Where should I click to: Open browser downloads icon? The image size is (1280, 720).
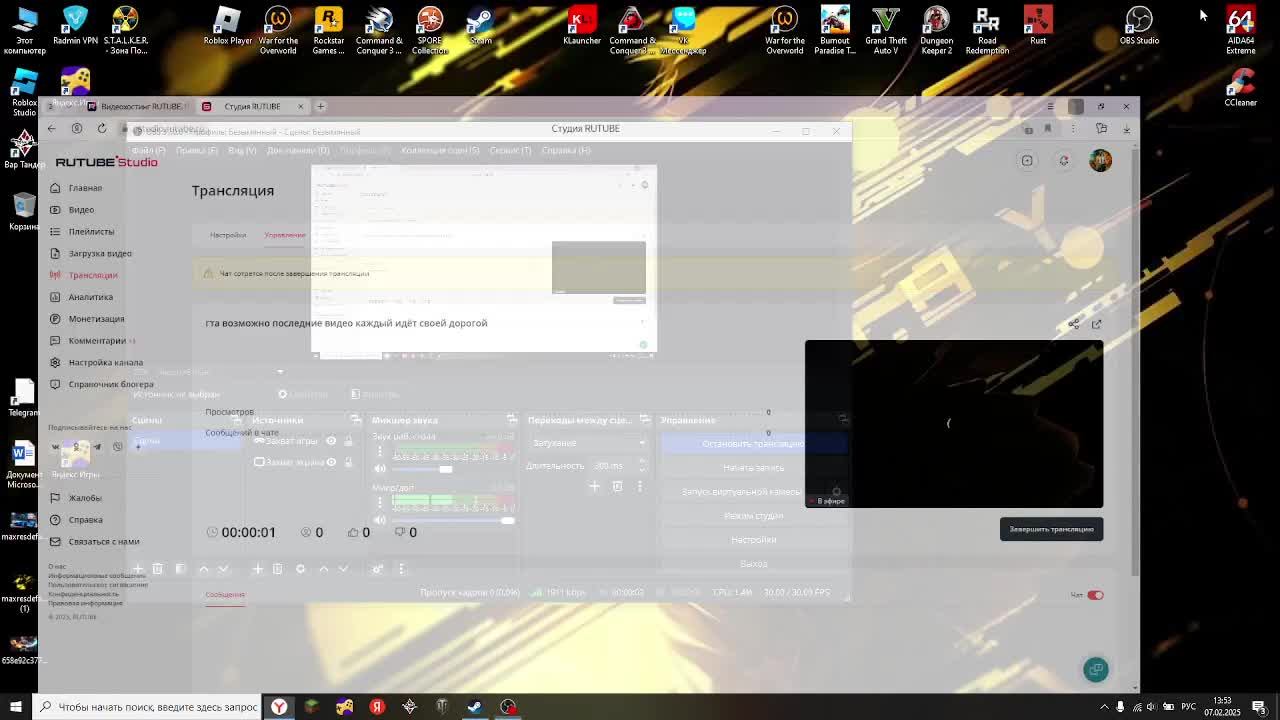[x=1126, y=128]
